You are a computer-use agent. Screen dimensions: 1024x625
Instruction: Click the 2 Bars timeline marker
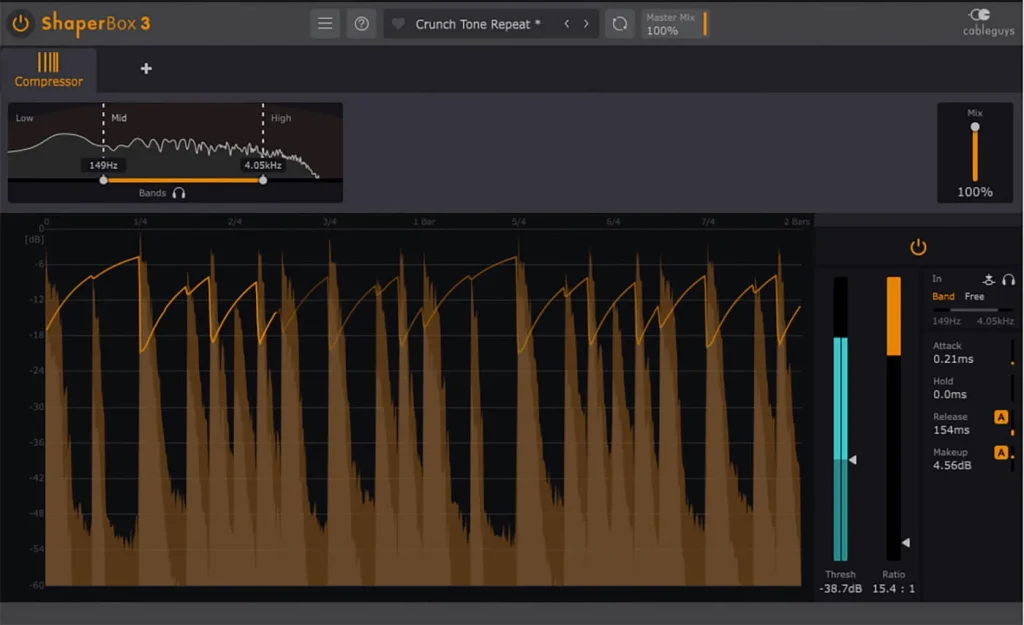pos(797,222)
